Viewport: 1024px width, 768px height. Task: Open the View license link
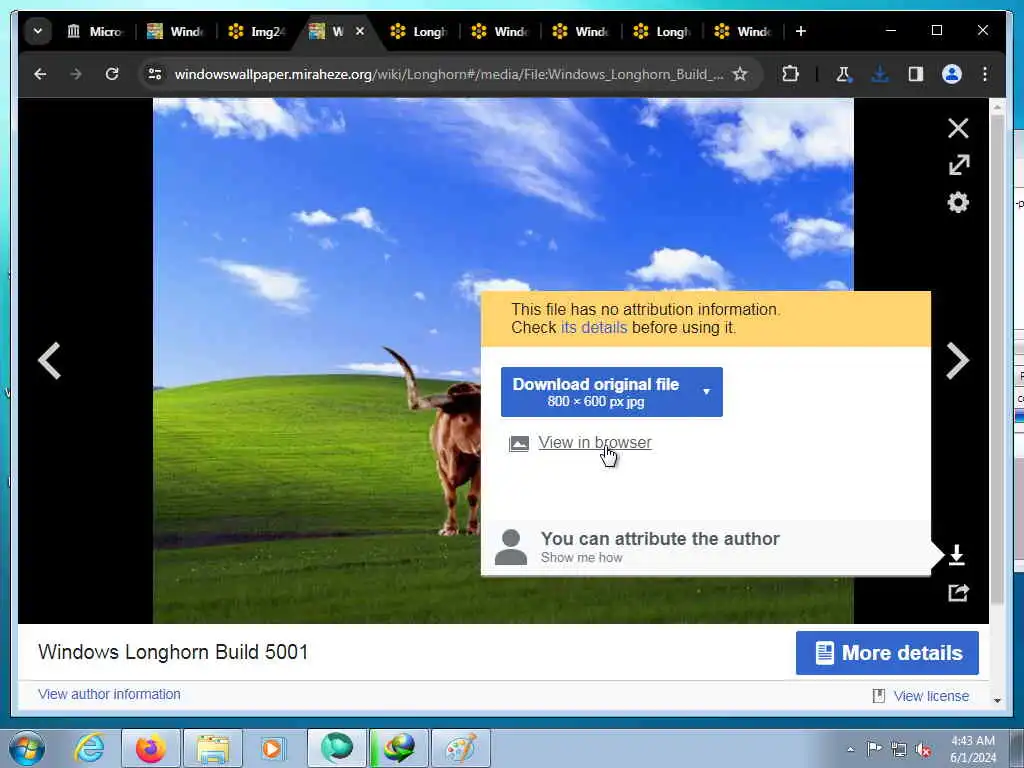coord(931,696)
